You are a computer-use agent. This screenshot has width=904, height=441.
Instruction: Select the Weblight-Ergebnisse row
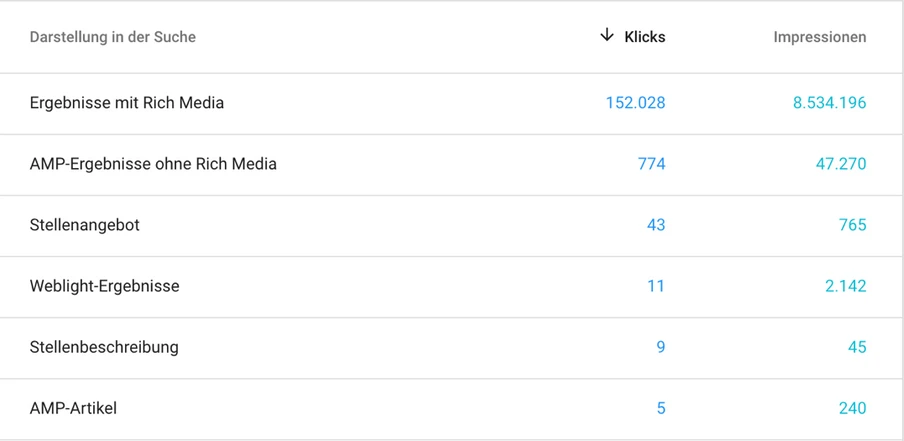(105, 286)
